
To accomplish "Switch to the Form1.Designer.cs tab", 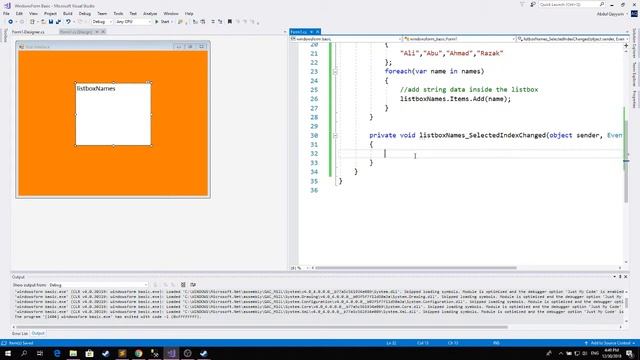I will [x=28, y=32].
